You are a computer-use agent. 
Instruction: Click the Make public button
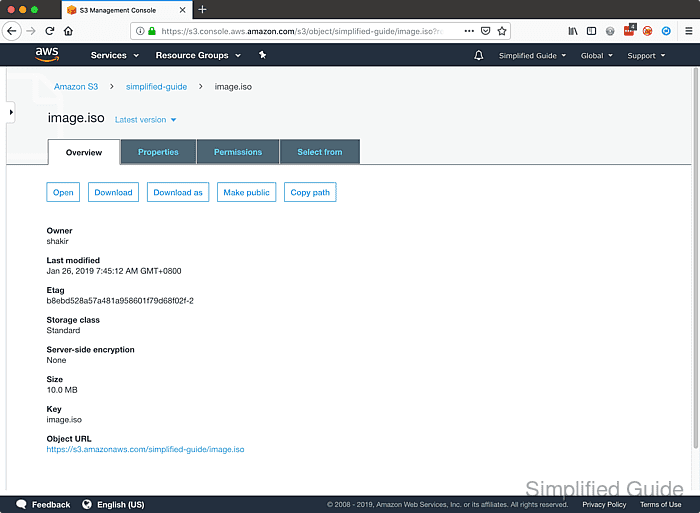click(246, 192)
